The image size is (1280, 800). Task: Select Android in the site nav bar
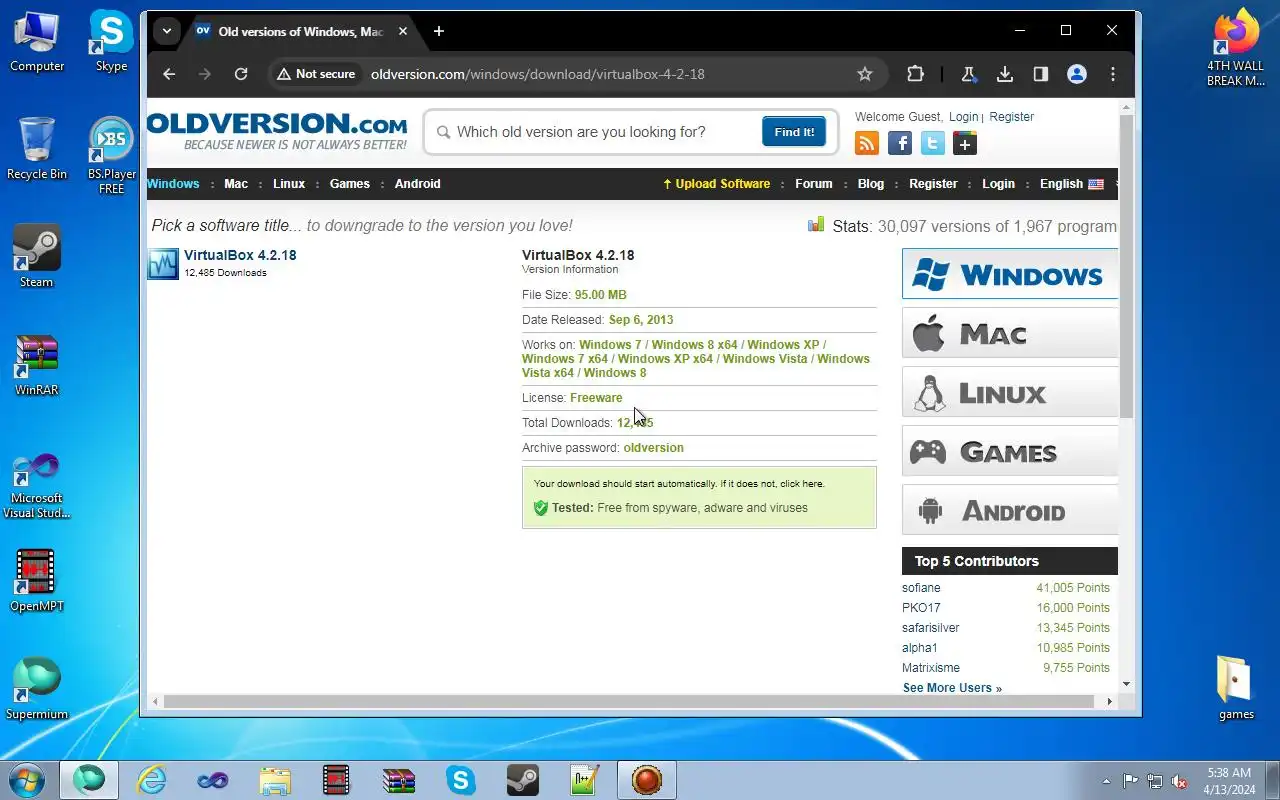pyautogui.click(x=418, y=184)
